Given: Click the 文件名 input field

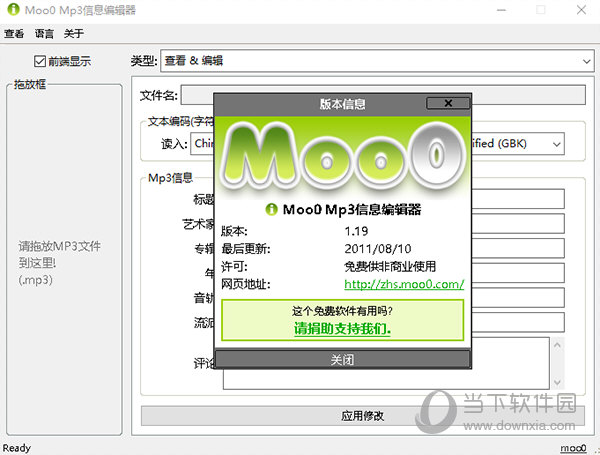Looking at the screenshot, I should [383, 95].
